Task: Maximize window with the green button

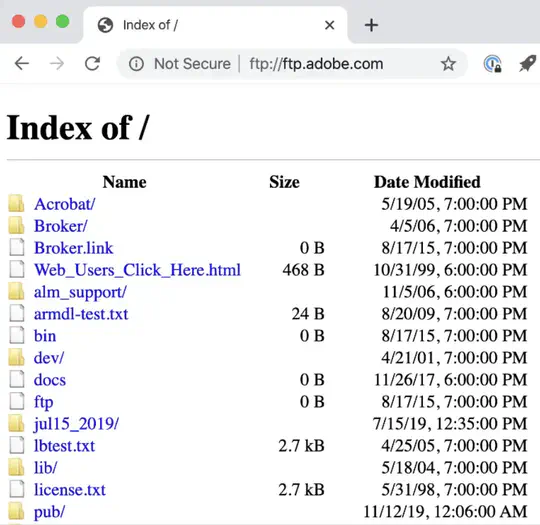Action: (63, 21)
